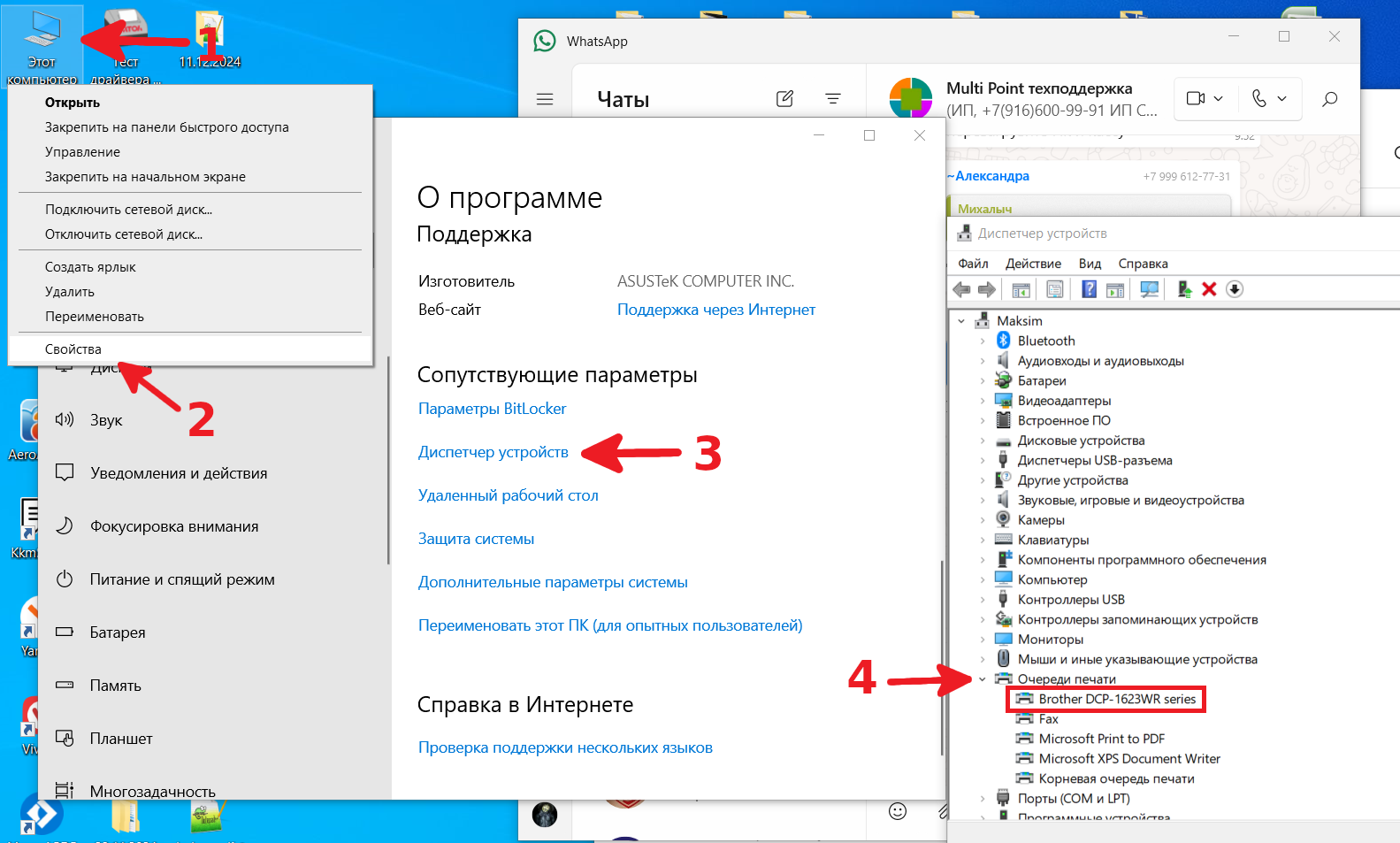Open the Действие menu in Device Manager
The width and height of the screenshot is (1400, 843).
pos(1033,264)
